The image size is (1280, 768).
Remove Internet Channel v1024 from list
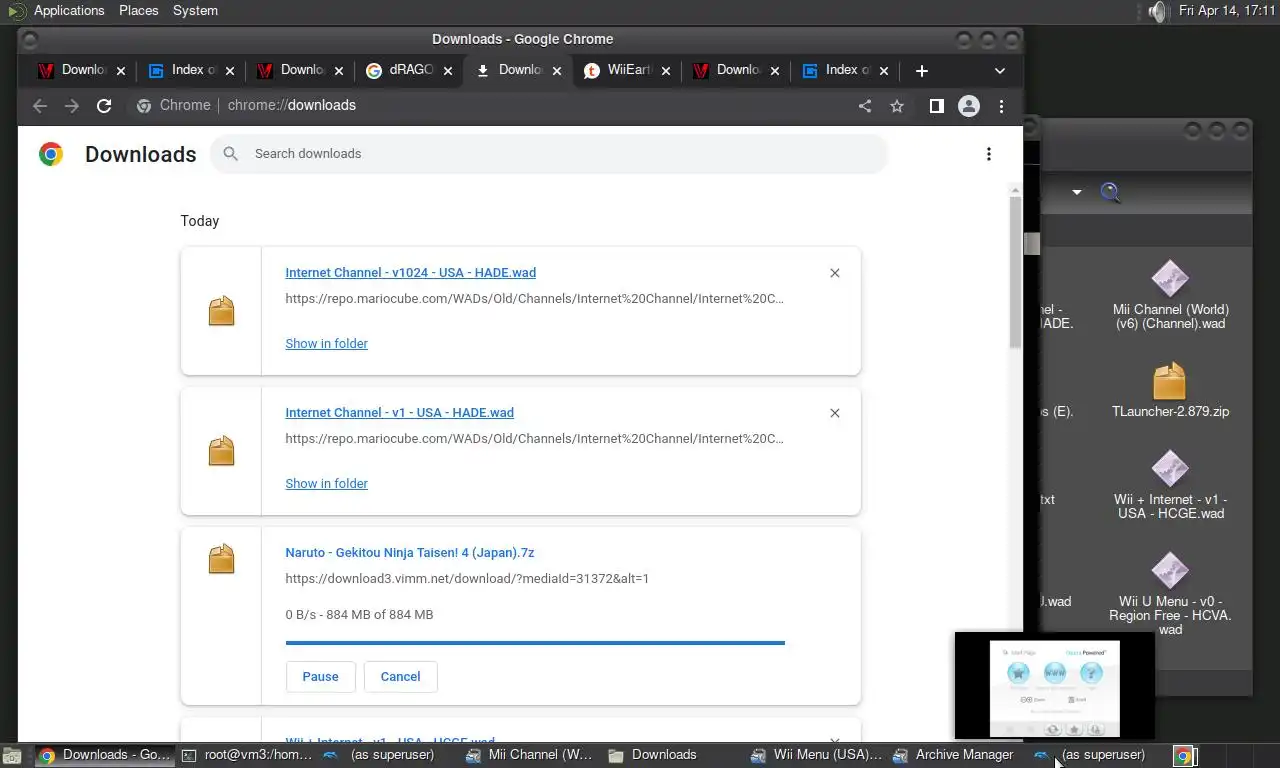(835, 273)
